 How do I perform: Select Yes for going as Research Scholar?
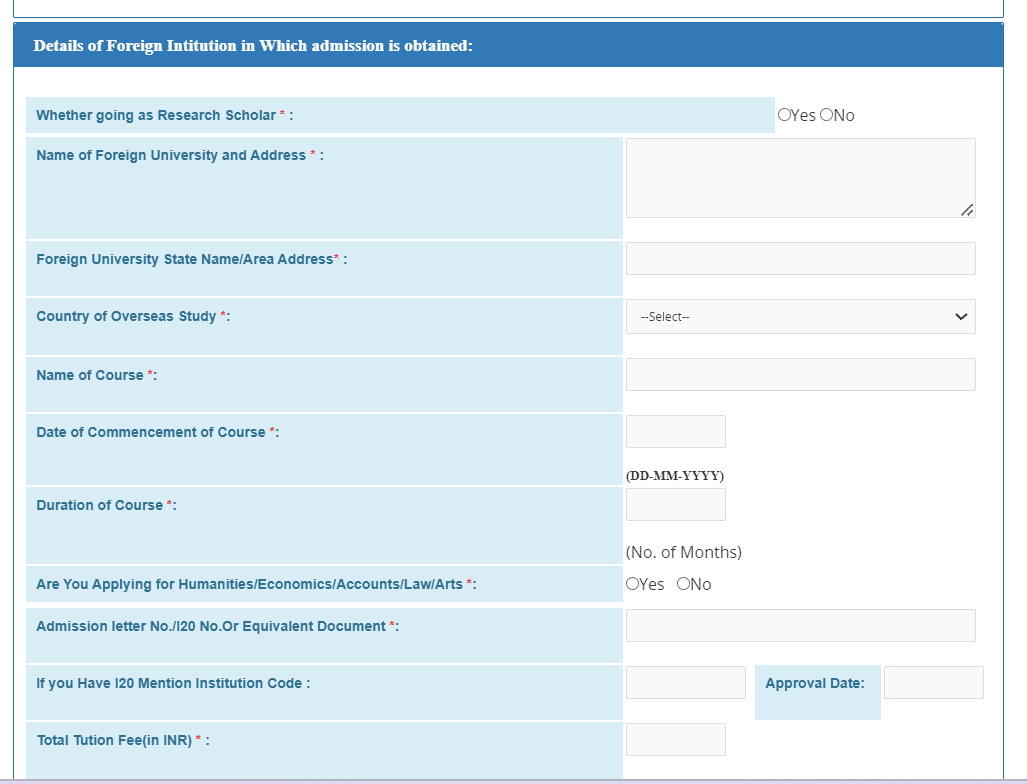[x=785, y=115]
